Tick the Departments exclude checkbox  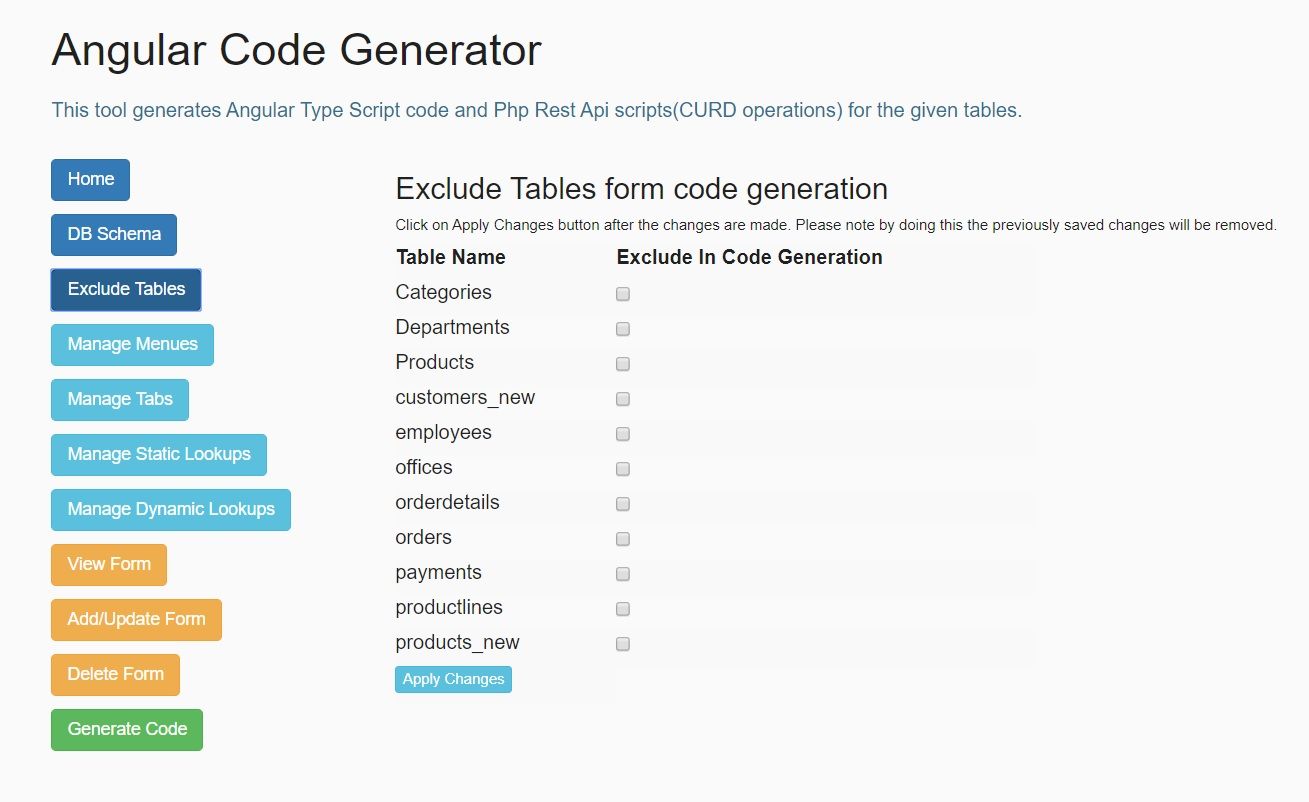tap(623, 329)
